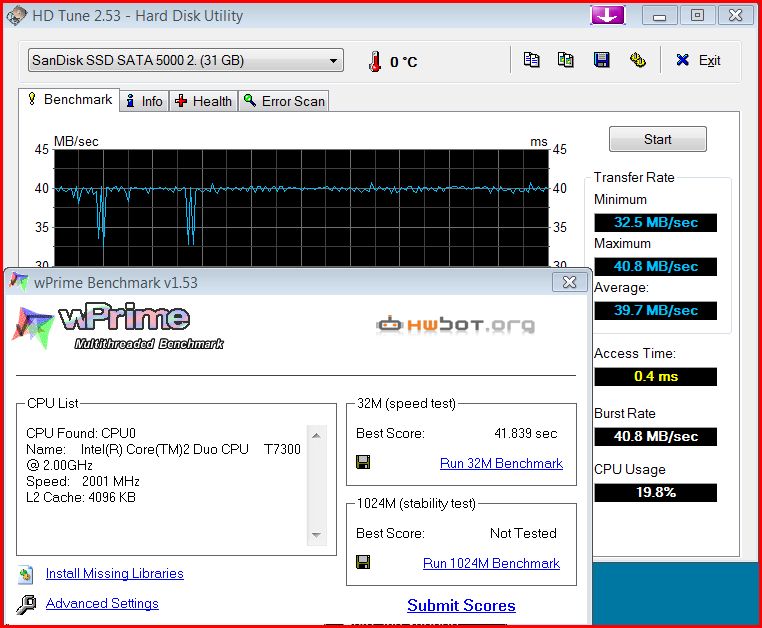
Task: Click the Access Time 0.4 ms value
Action: [656, 376]
